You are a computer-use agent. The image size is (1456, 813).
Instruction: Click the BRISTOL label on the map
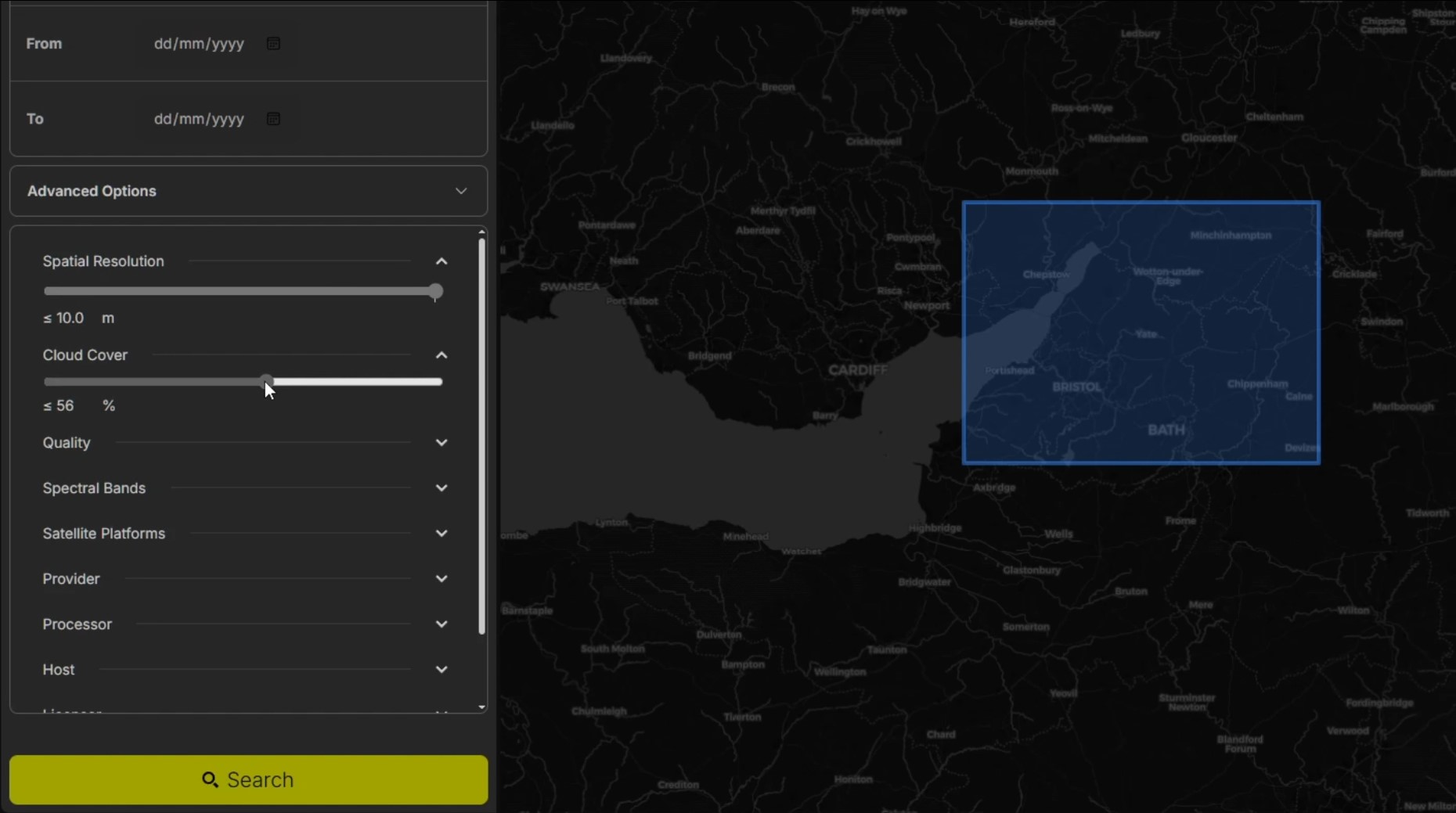click(x=1076, y=387)
